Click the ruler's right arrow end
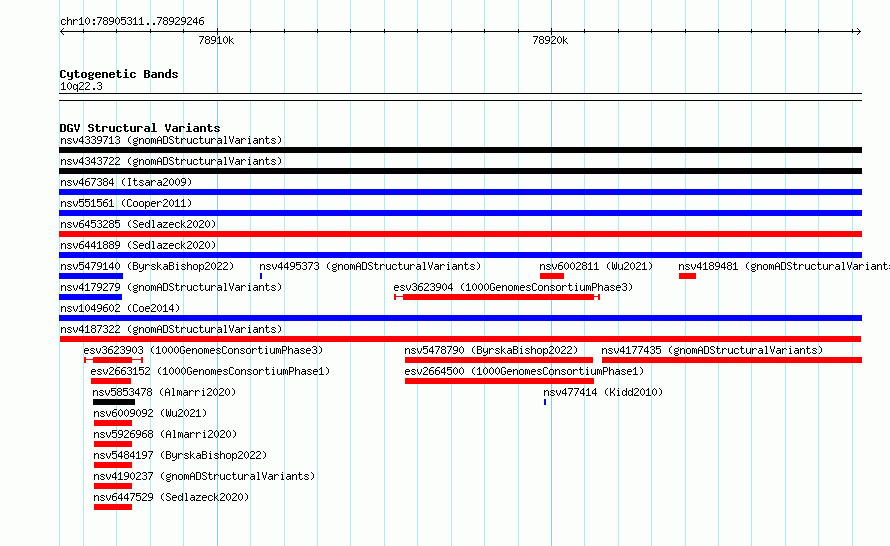 pyautogui.click(x=858, y=32)
